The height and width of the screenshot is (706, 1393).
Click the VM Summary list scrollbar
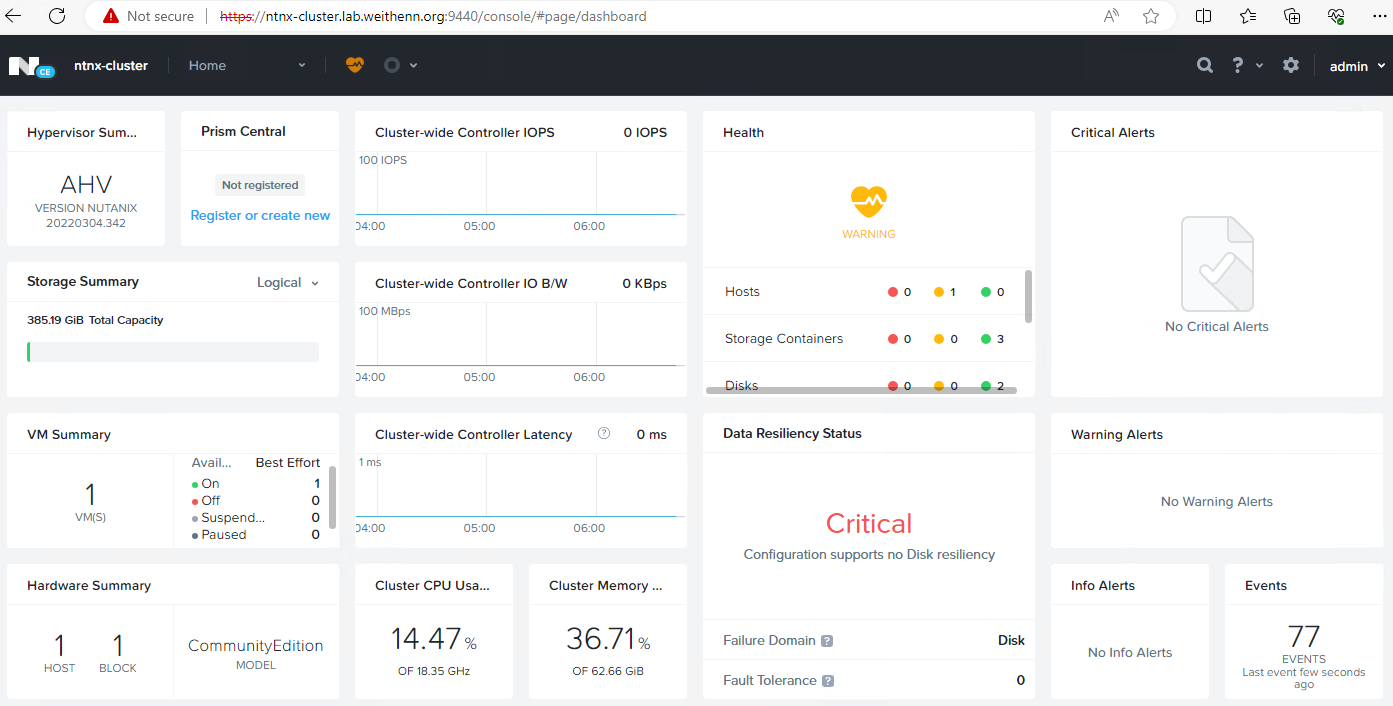point(332,497)
